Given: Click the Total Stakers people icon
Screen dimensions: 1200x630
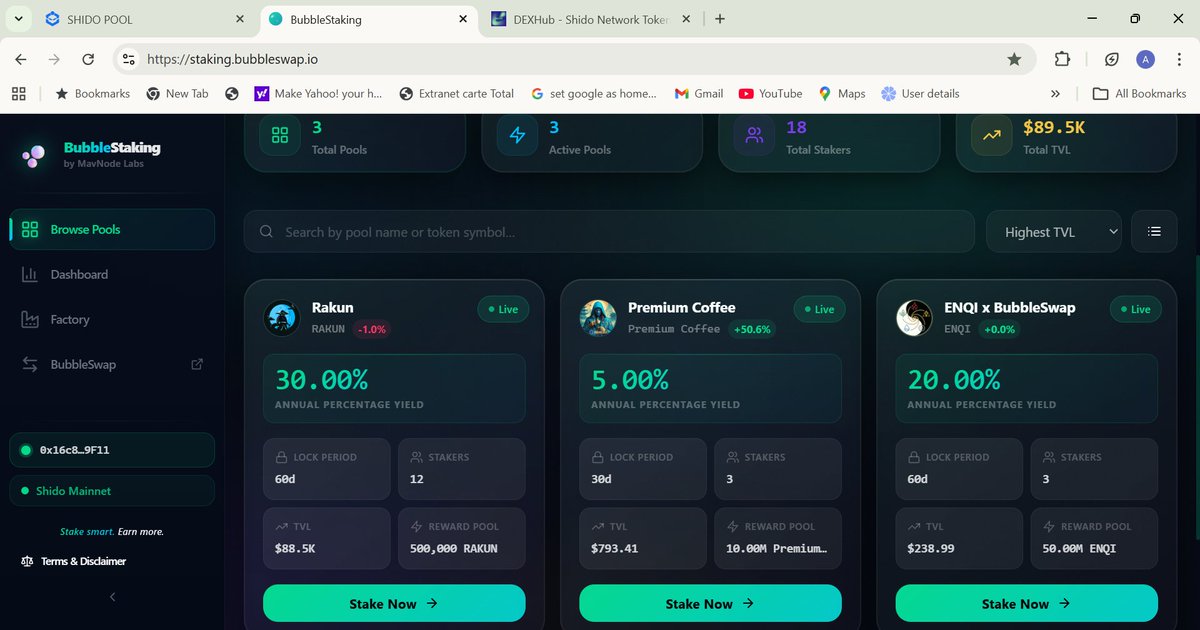Looking at the screenshot, I should pyautogui.click(x=754, y=136).
